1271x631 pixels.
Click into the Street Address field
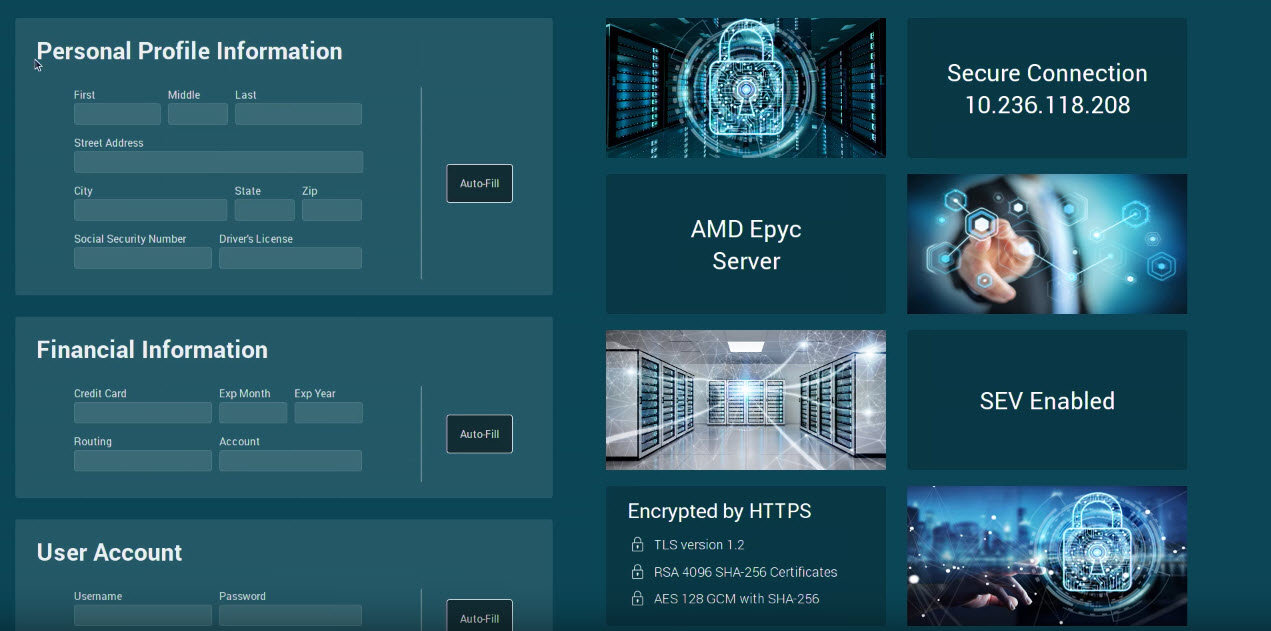pyautogui.click(x=218, y=162)
